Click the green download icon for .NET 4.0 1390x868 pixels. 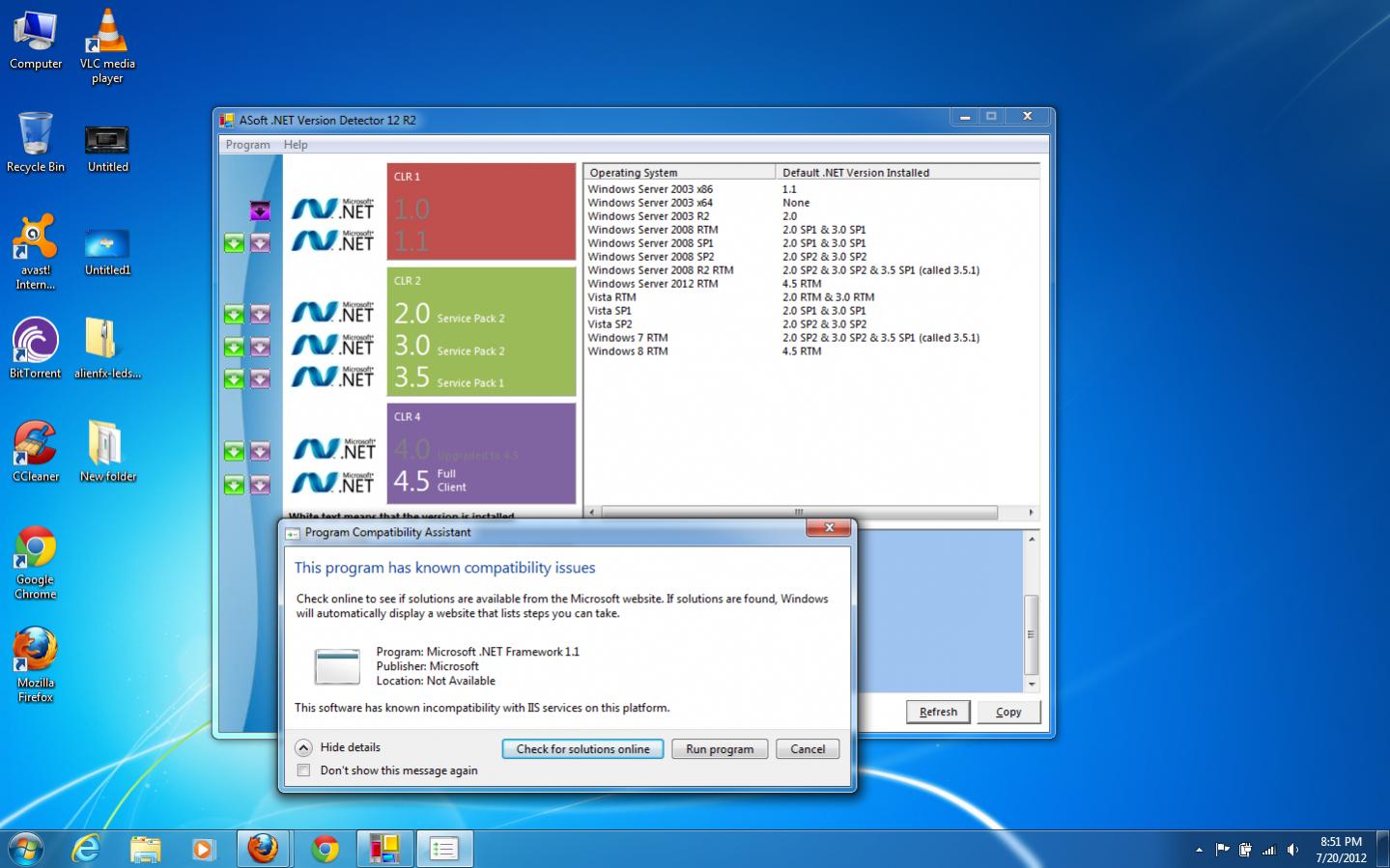[x=234, y=451]
